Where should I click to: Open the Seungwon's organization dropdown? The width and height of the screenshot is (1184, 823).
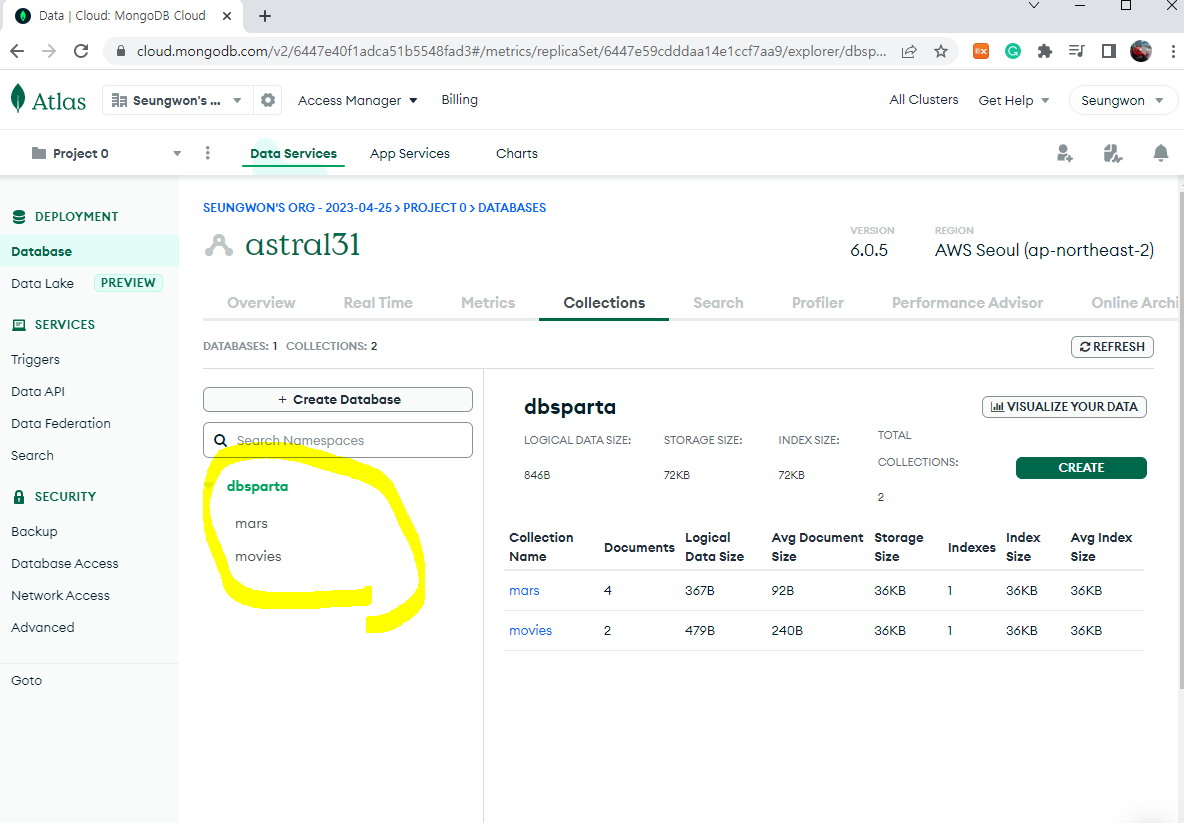point(177,100)
